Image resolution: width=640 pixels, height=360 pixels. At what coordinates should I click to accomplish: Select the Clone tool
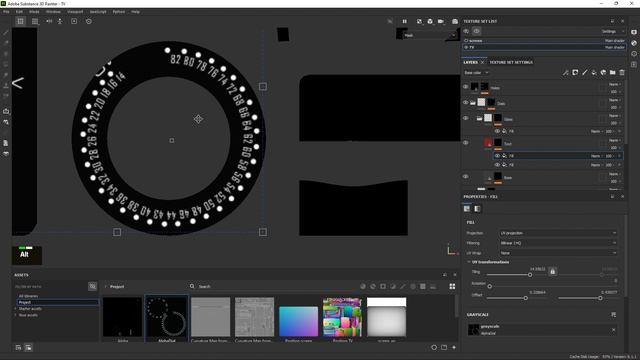click(6, 85)
